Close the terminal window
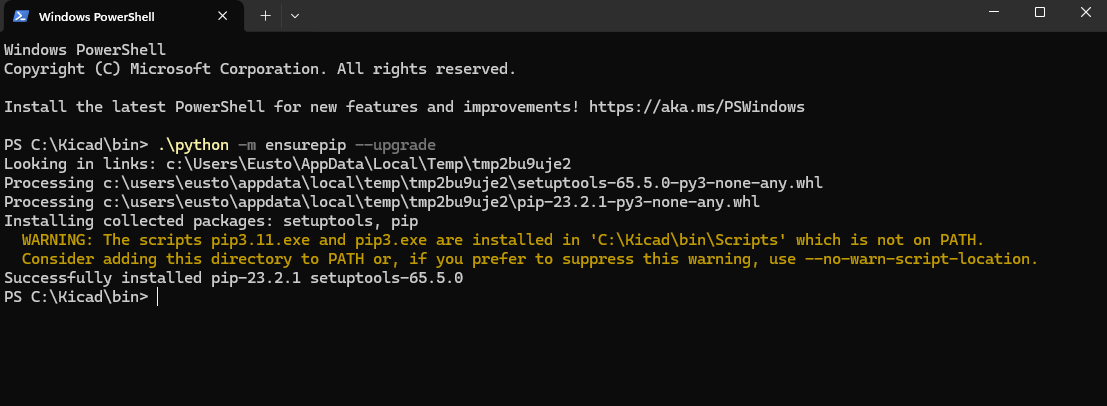Image resolution: width=1107 pixels, height=406 pixels. pyautogui.click(x=1086, y=12)
